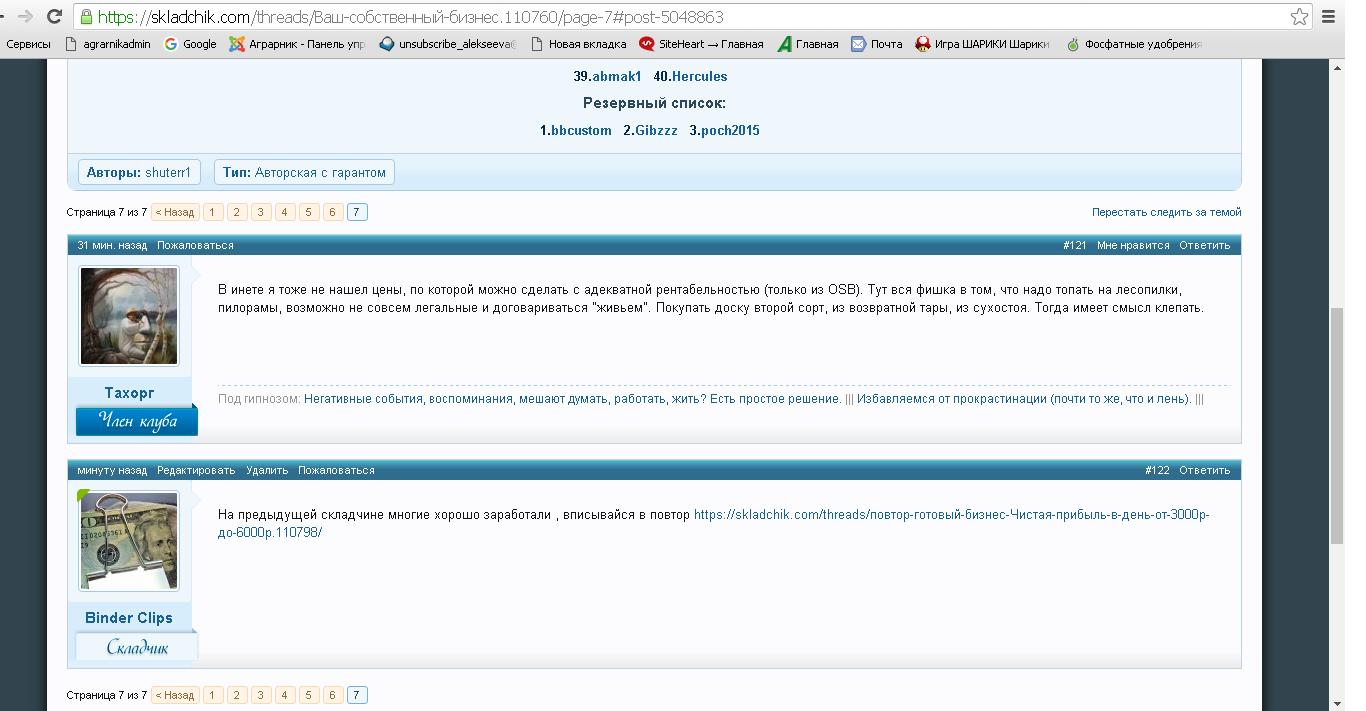Open the SiteHeart → Главная bookmark
Image resolution: width=1366 pixels, height=711 pixels.
coord(702,44)
